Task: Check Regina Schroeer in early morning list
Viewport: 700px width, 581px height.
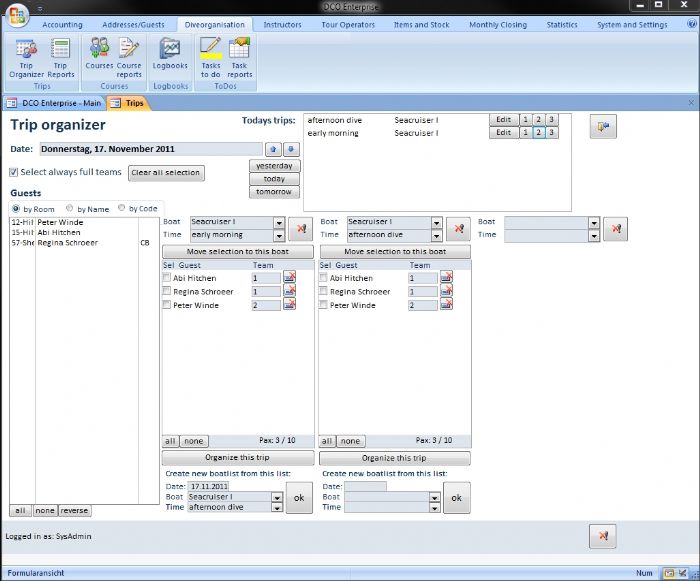Action: tap(167, 291)
